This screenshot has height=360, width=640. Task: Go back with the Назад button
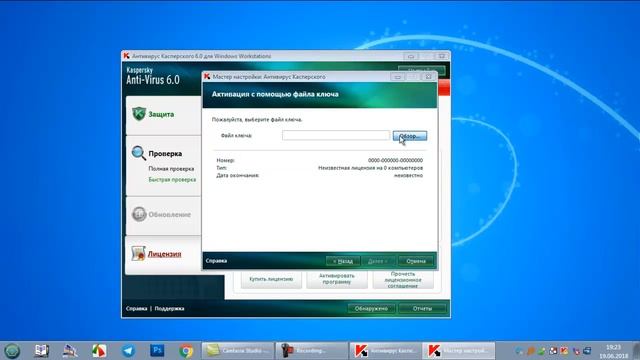coord(343,261)
